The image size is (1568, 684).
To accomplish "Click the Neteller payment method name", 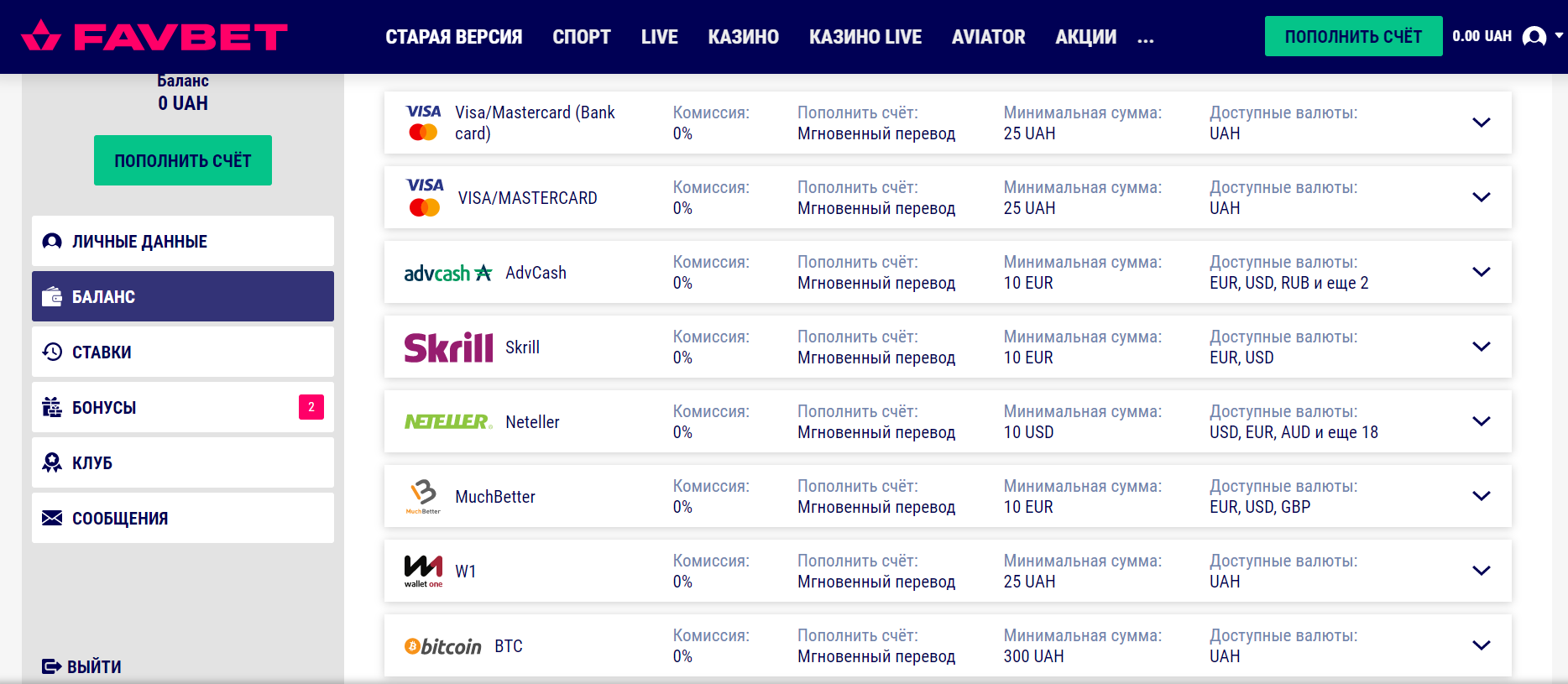I will [x=532, y=422].
